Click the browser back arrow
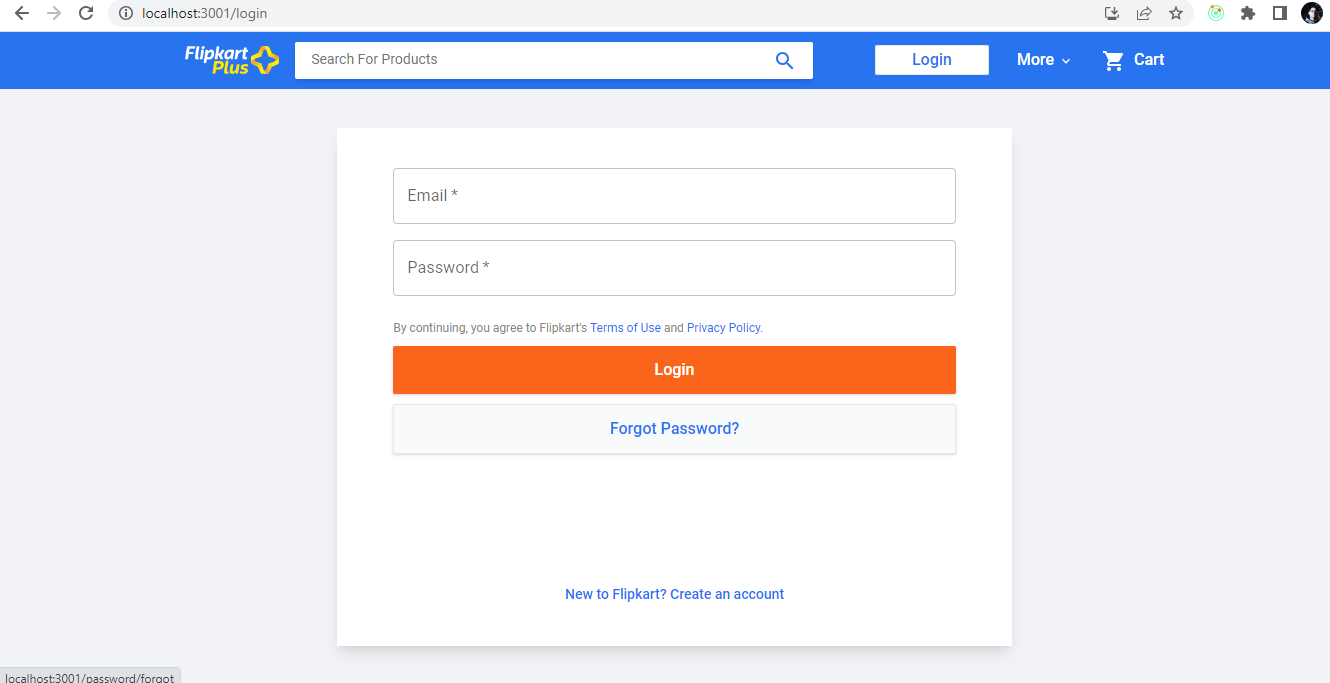 [21, 14]
